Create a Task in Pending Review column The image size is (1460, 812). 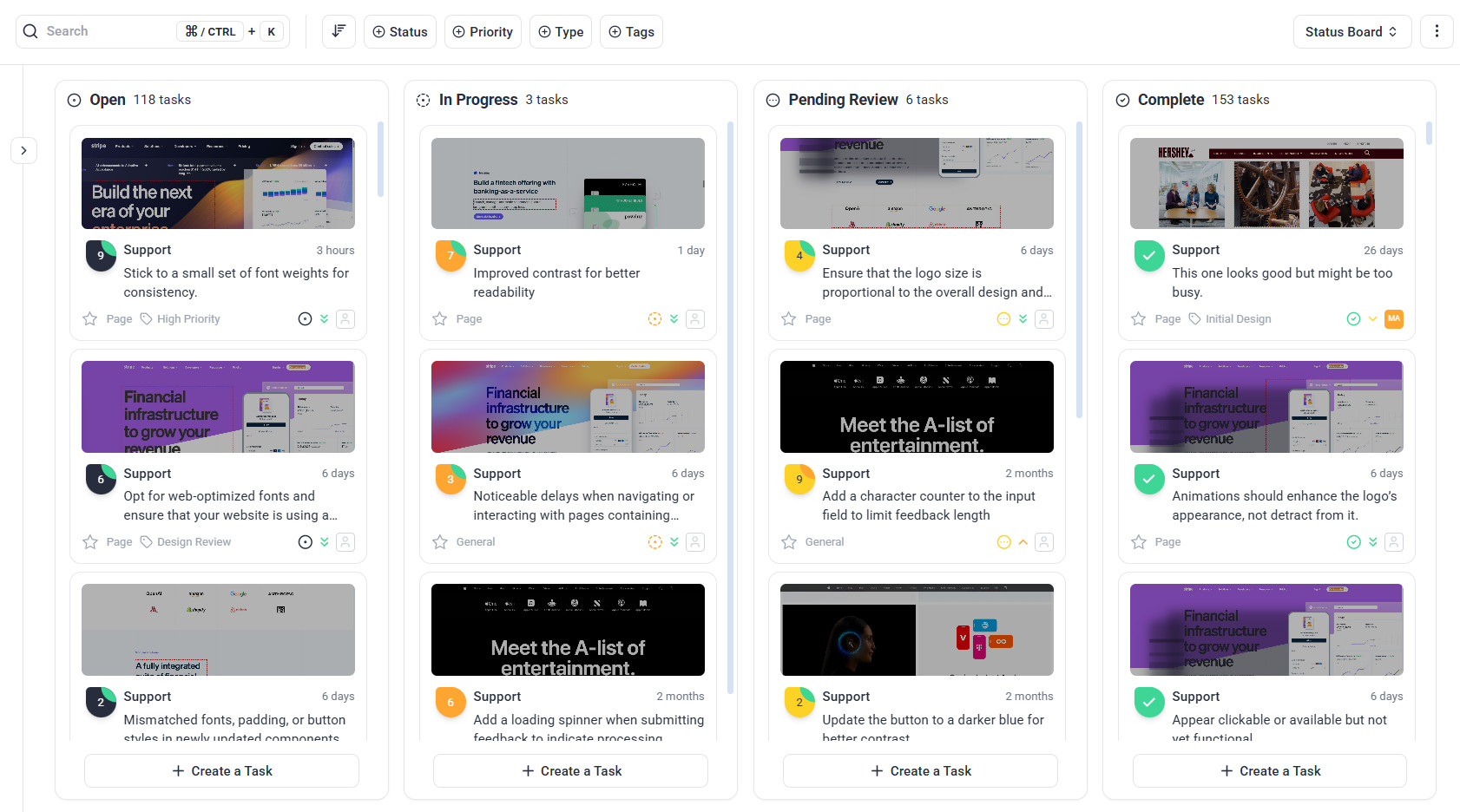[920, 771]
